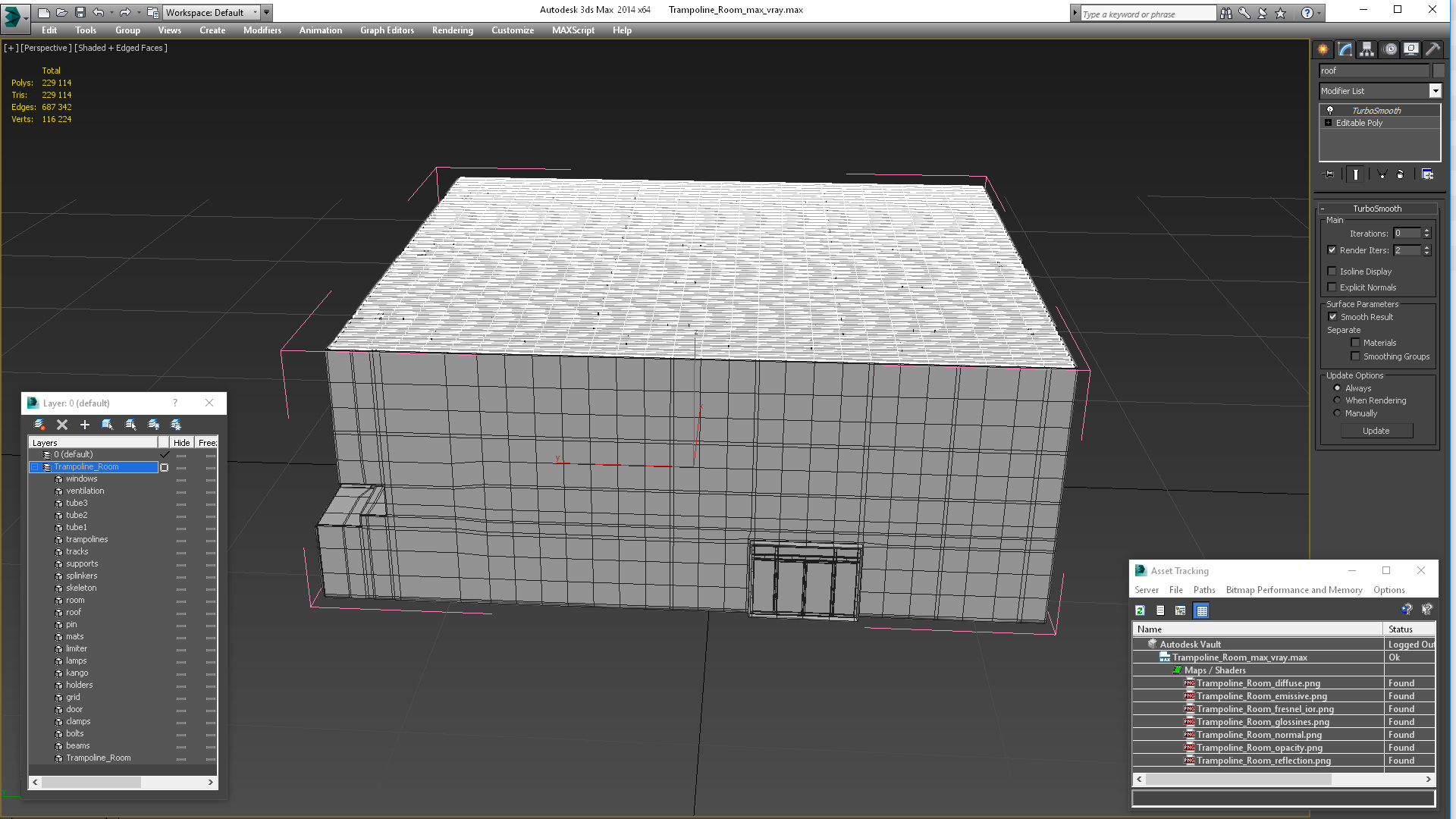
Task: Open the Utilities hammer panel tab
Action: [1432, 49]
